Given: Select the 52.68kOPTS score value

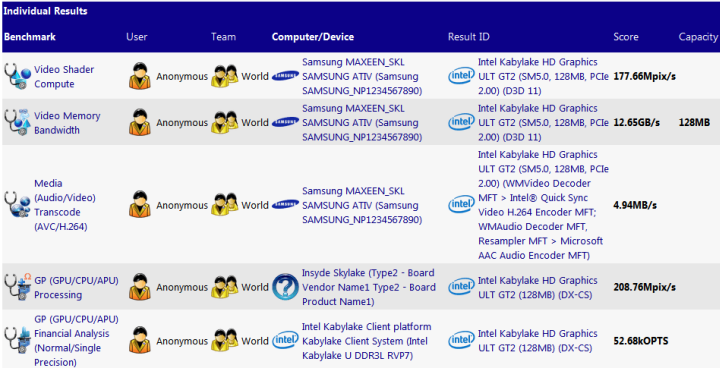Looking at the screenshot, I should pyautogui.click(x=641, y=341).
